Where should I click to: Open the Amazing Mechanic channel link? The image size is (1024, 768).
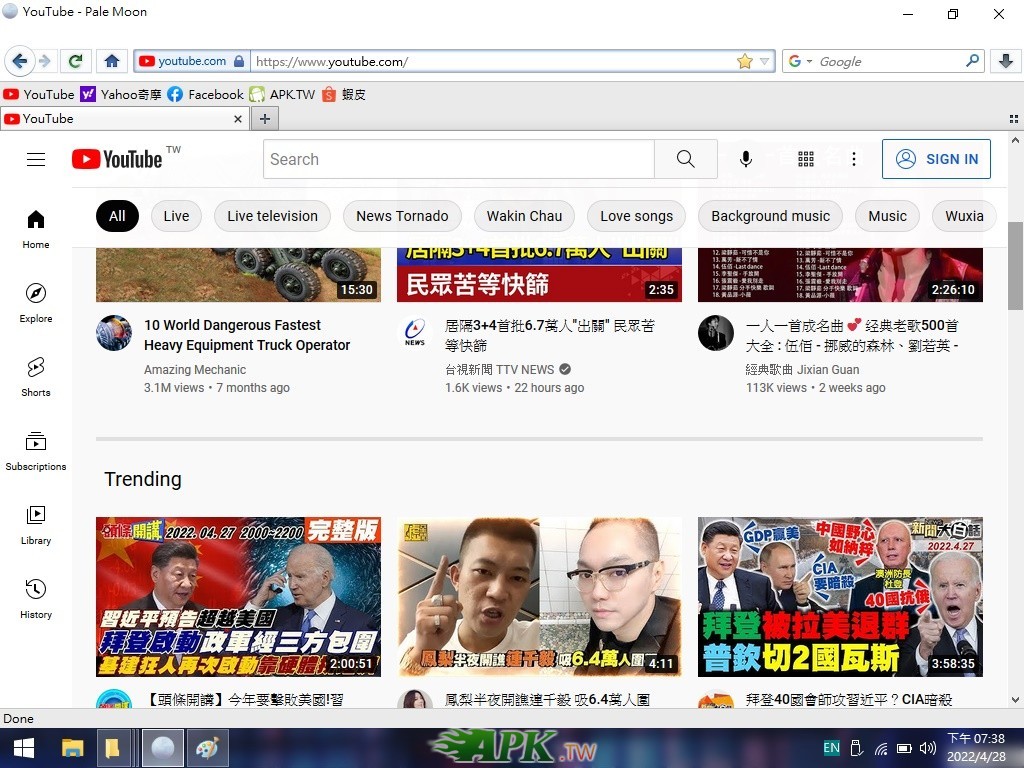coord(195,370)
